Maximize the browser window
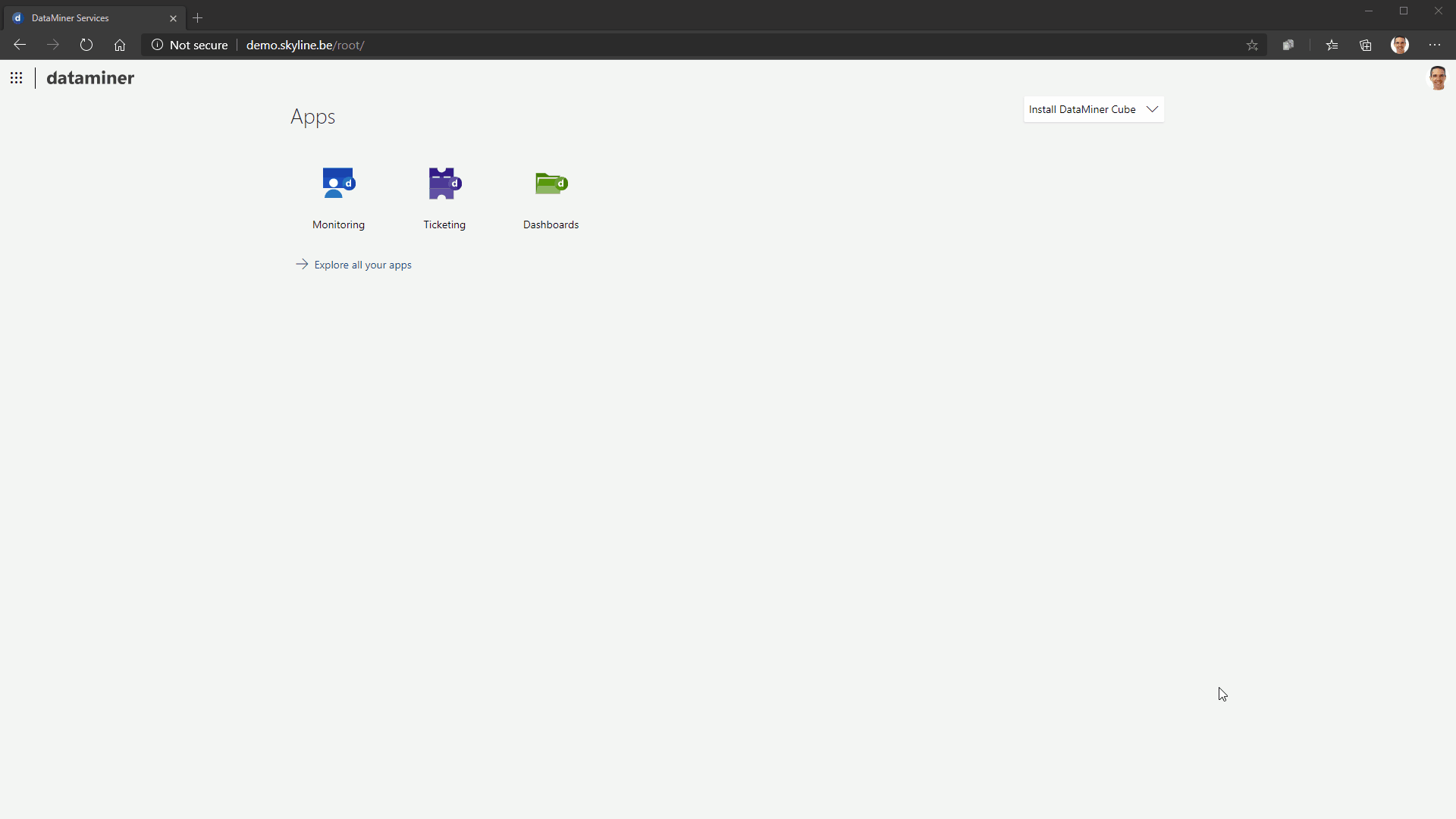This screenshot has width=1456, height=819. click(1404, 11)
